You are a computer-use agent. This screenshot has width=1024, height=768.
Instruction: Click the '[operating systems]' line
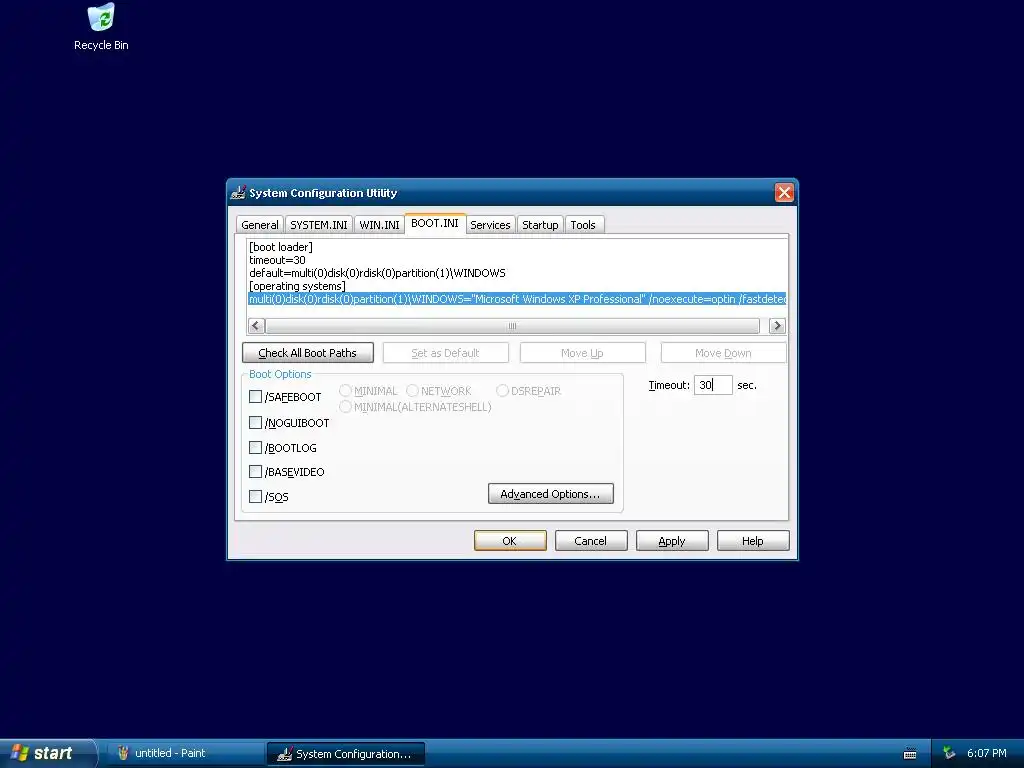tap(297, 286)
